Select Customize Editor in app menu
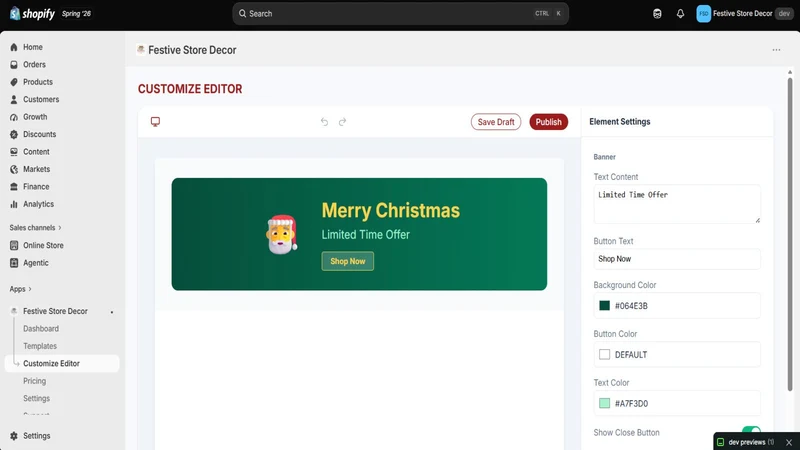The image size is (800, 450). tap(62, 363)
